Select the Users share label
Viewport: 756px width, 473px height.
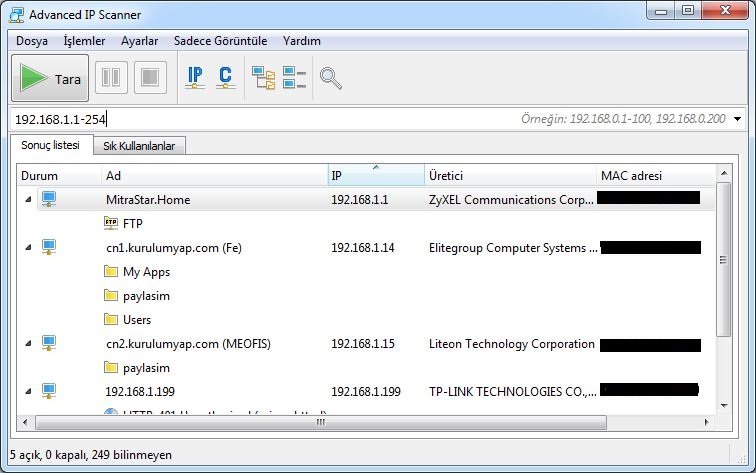point(137,320)
